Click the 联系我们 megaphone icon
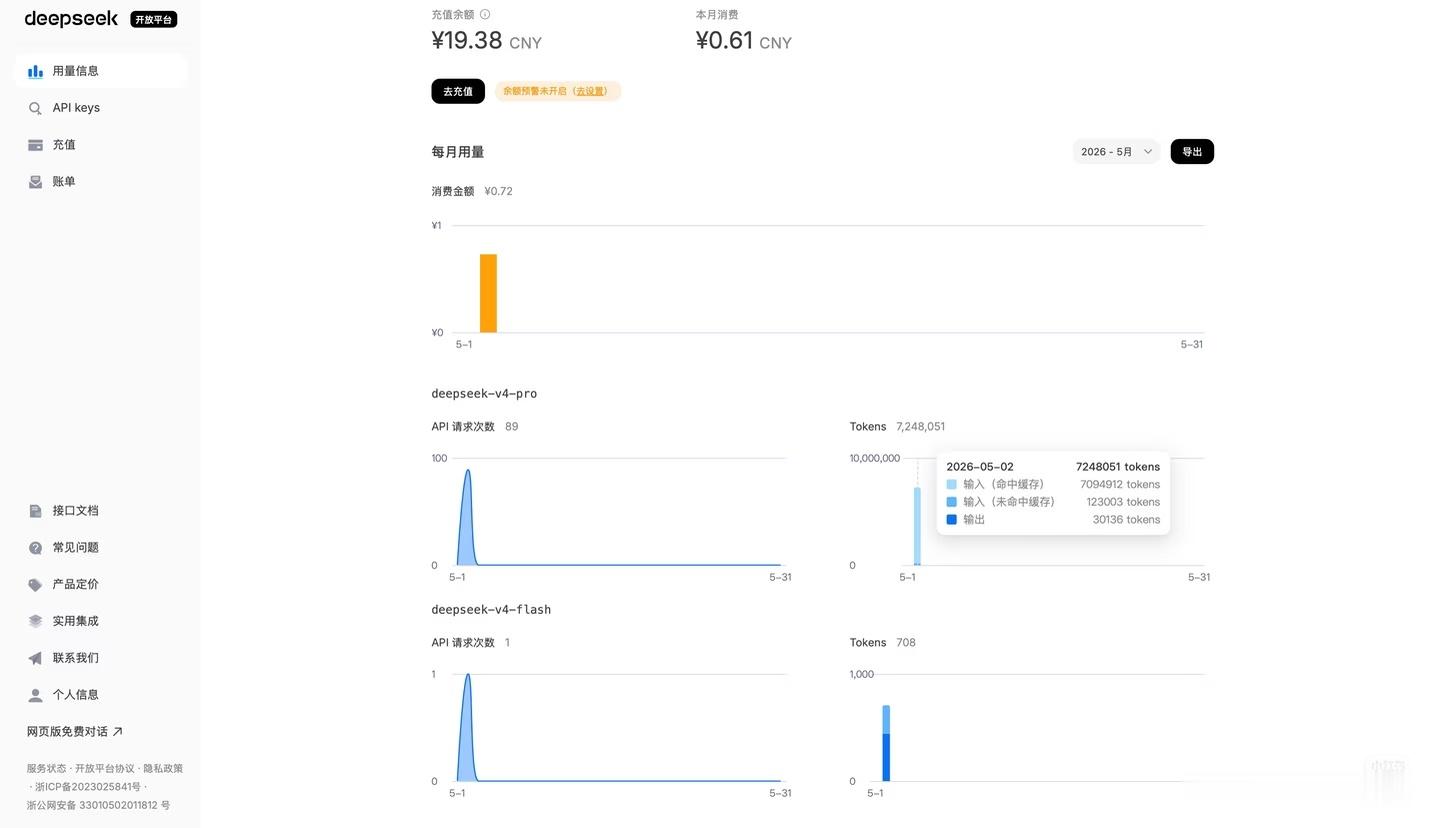The height and width of the screenshot is (828, 1440). (35, 658)
